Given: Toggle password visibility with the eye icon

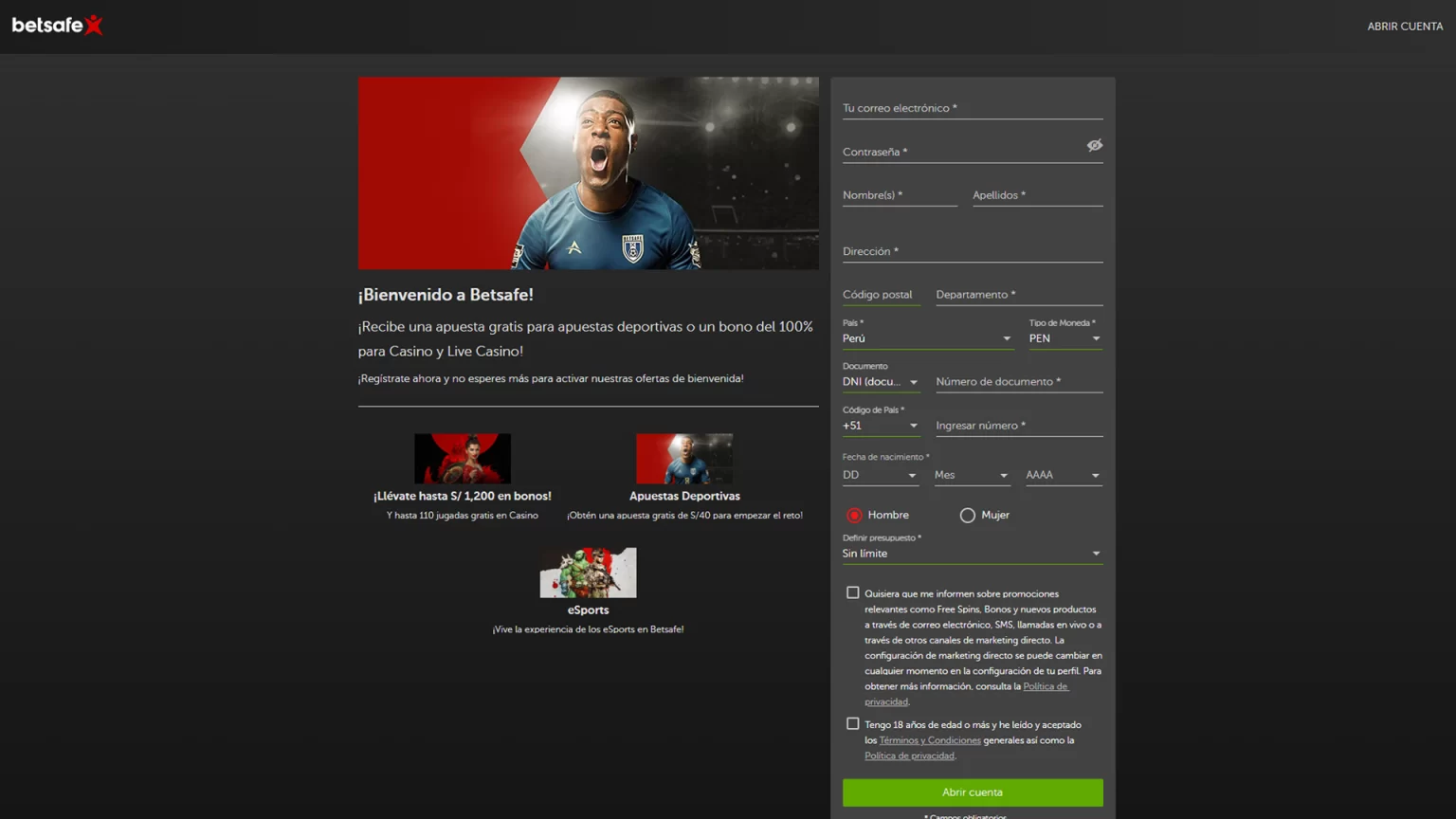Looking at the screenshot, I should 1095,145.
